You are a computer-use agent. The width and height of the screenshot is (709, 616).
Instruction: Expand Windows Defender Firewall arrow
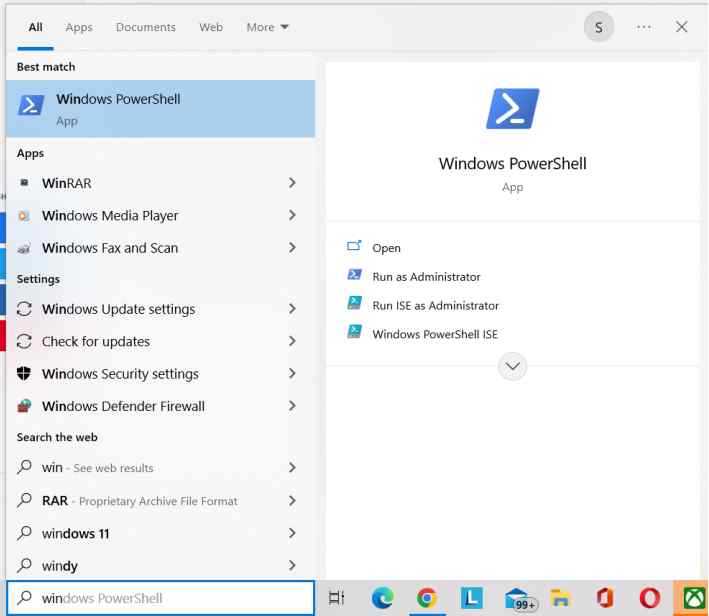(292, 406)
